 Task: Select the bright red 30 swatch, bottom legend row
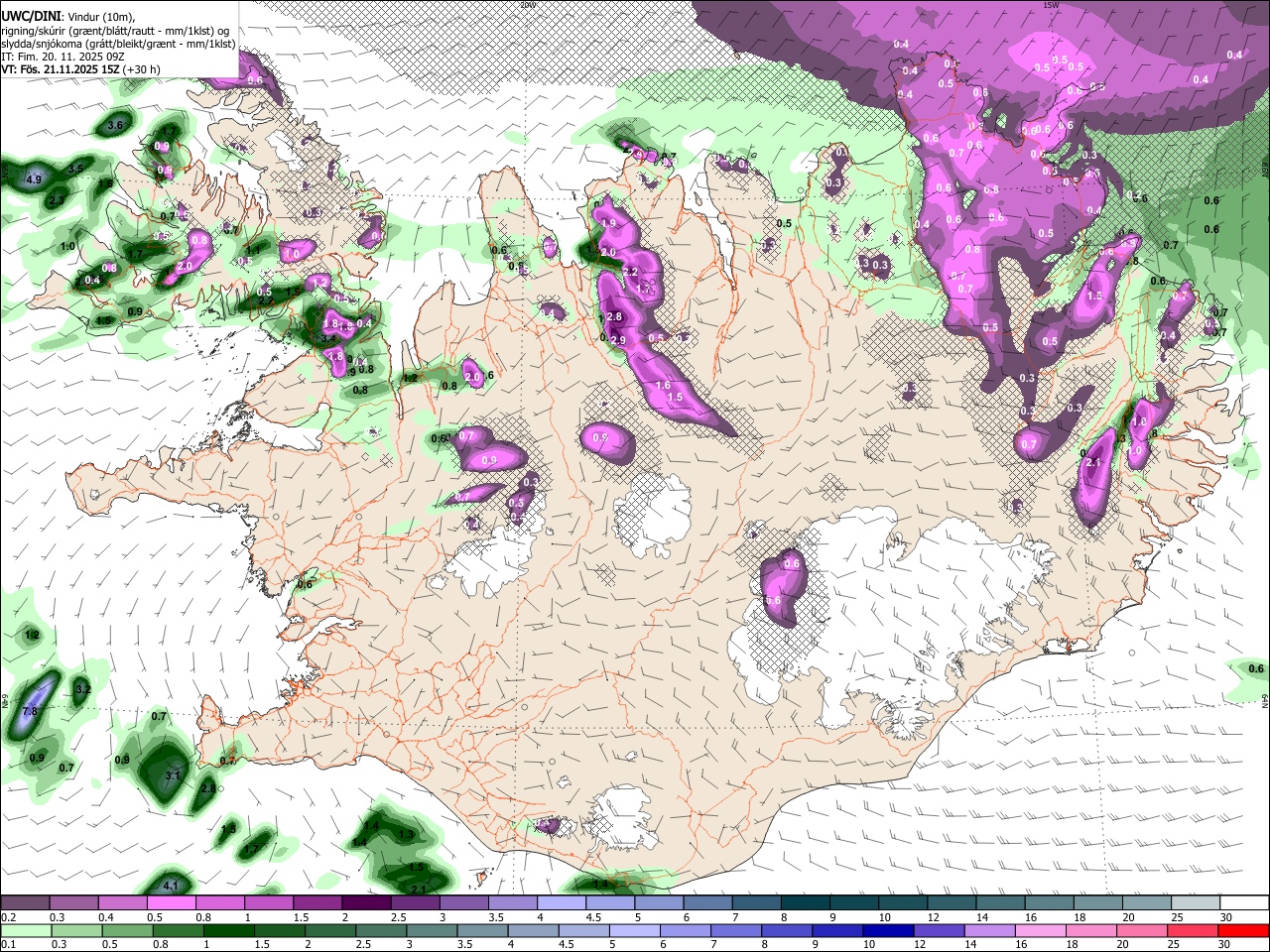[1244, 930]
